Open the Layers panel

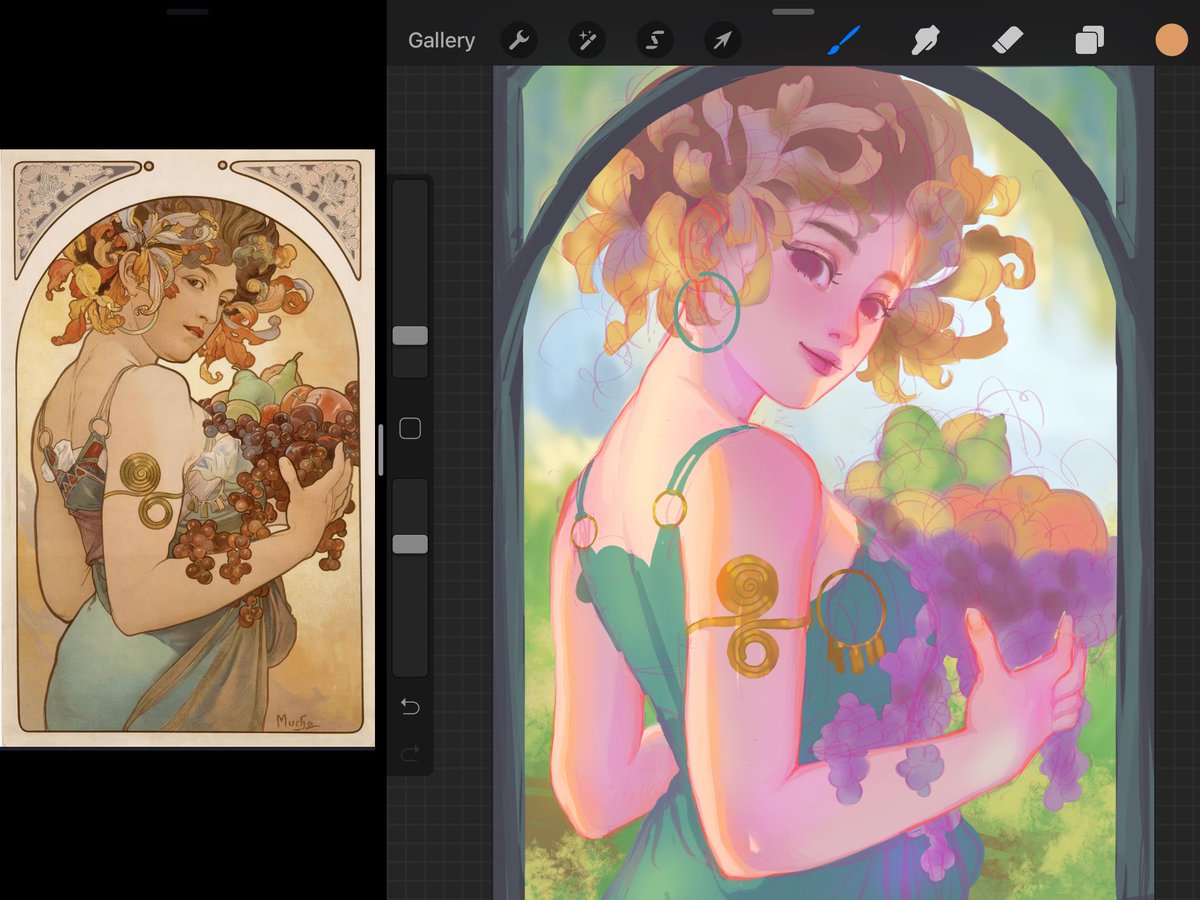[1089, 41]
